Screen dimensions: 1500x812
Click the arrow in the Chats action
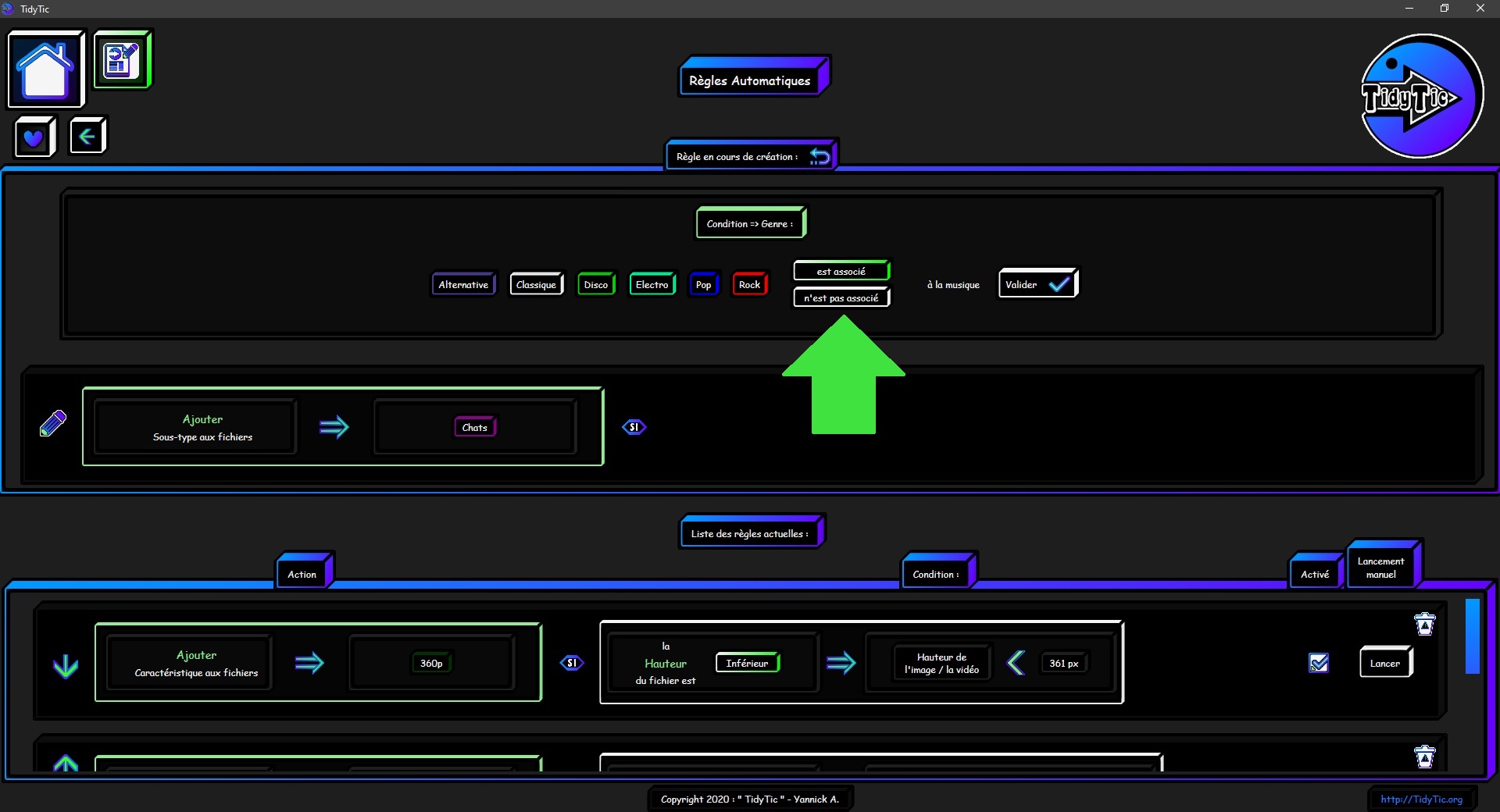coord(334,427)
